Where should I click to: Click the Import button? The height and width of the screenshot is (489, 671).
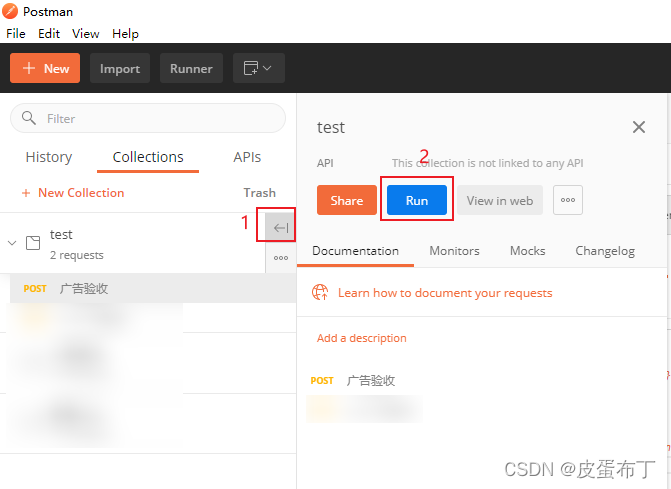click(x=120, y=68)
